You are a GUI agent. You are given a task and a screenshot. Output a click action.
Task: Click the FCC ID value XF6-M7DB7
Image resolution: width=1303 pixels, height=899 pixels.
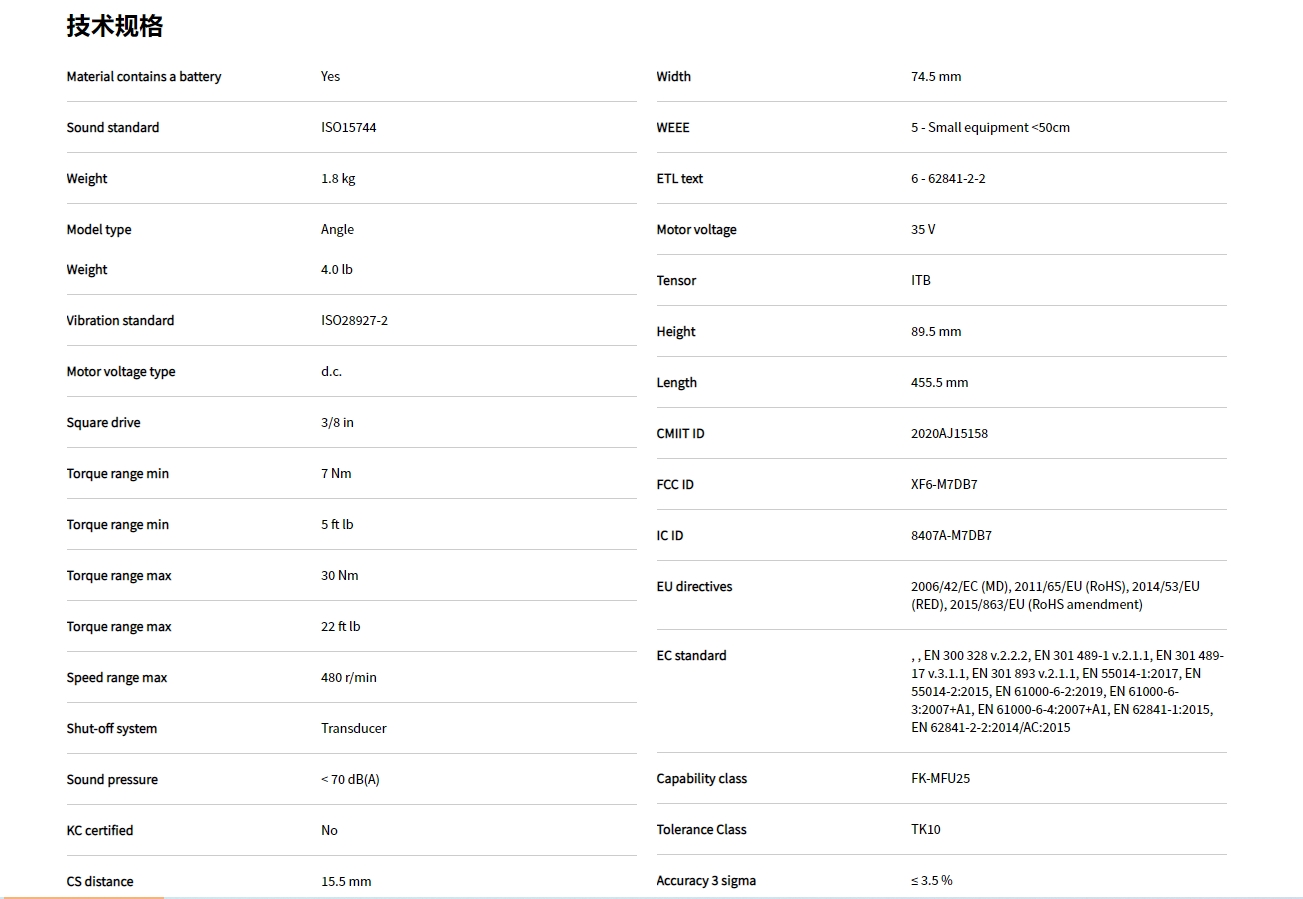click(x=944, y=485)
